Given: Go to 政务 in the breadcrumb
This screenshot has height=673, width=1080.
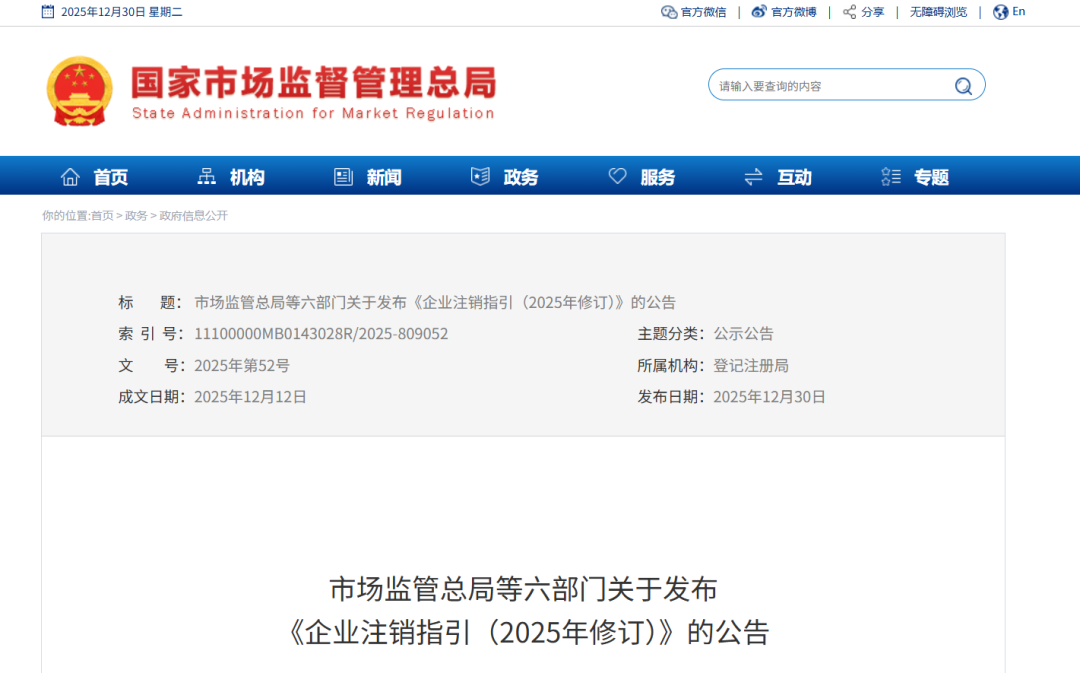Looking at the screenshot, I should 136,216.
